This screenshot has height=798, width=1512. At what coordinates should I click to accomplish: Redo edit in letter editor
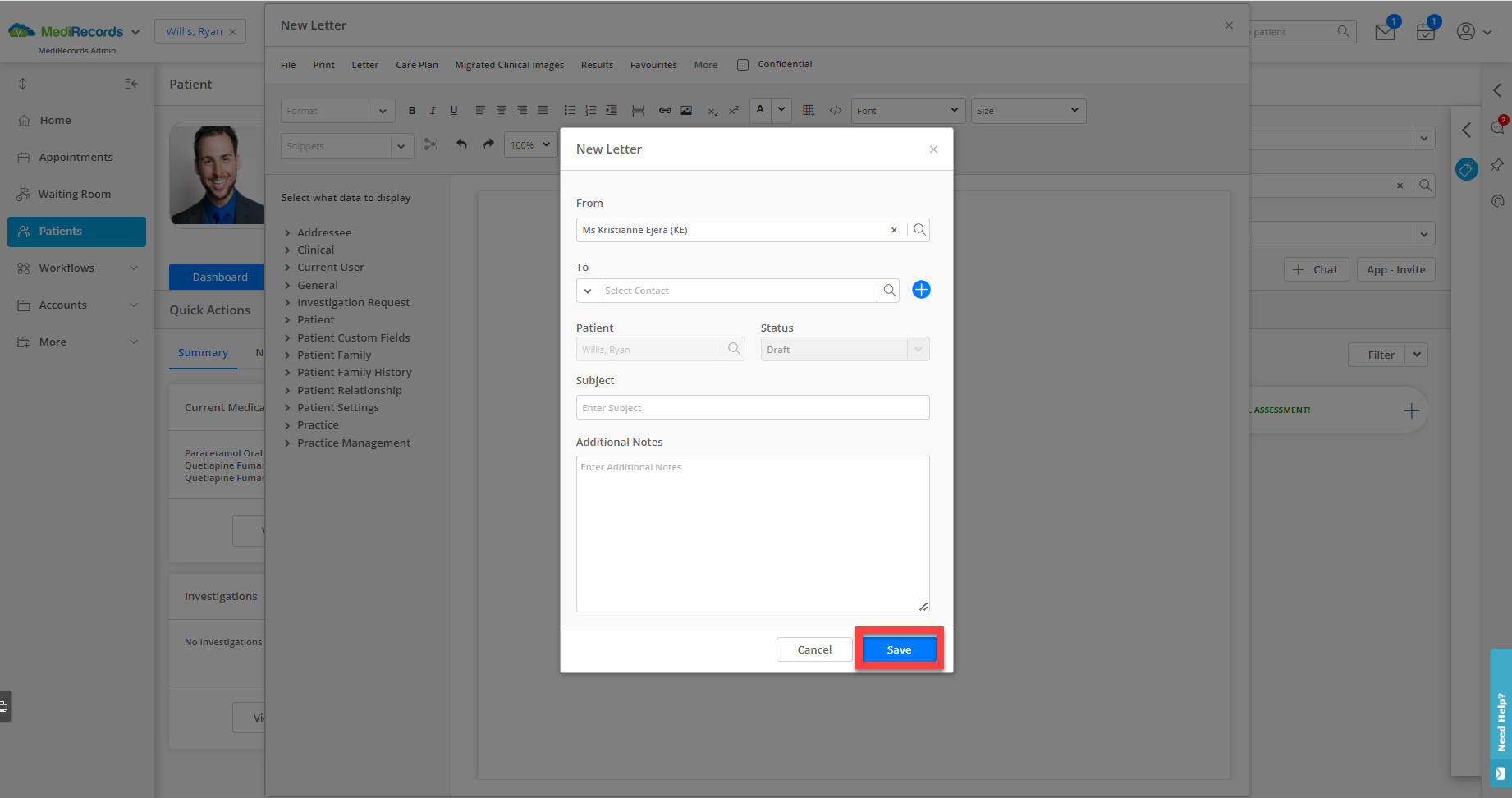coord(488,144)
